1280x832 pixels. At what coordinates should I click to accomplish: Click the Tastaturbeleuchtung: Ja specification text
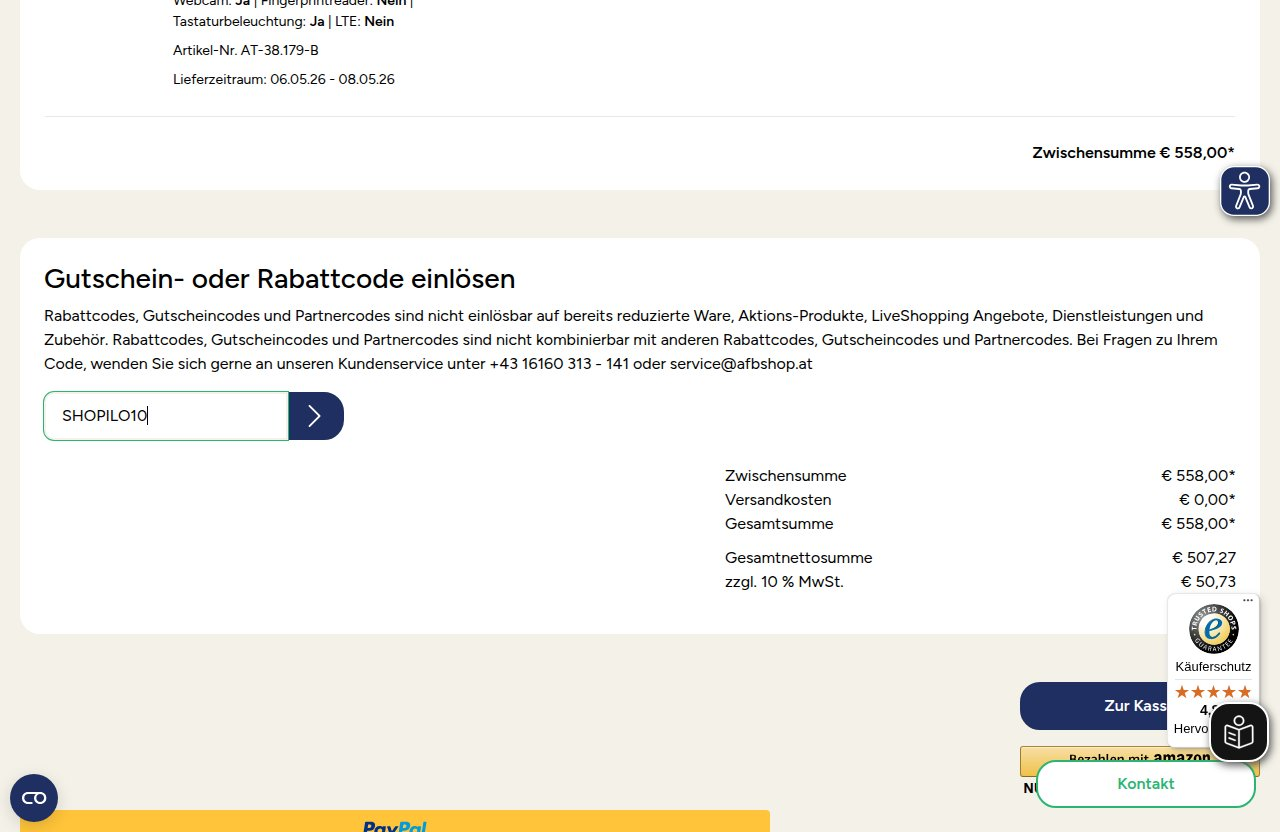click(248, 21)
